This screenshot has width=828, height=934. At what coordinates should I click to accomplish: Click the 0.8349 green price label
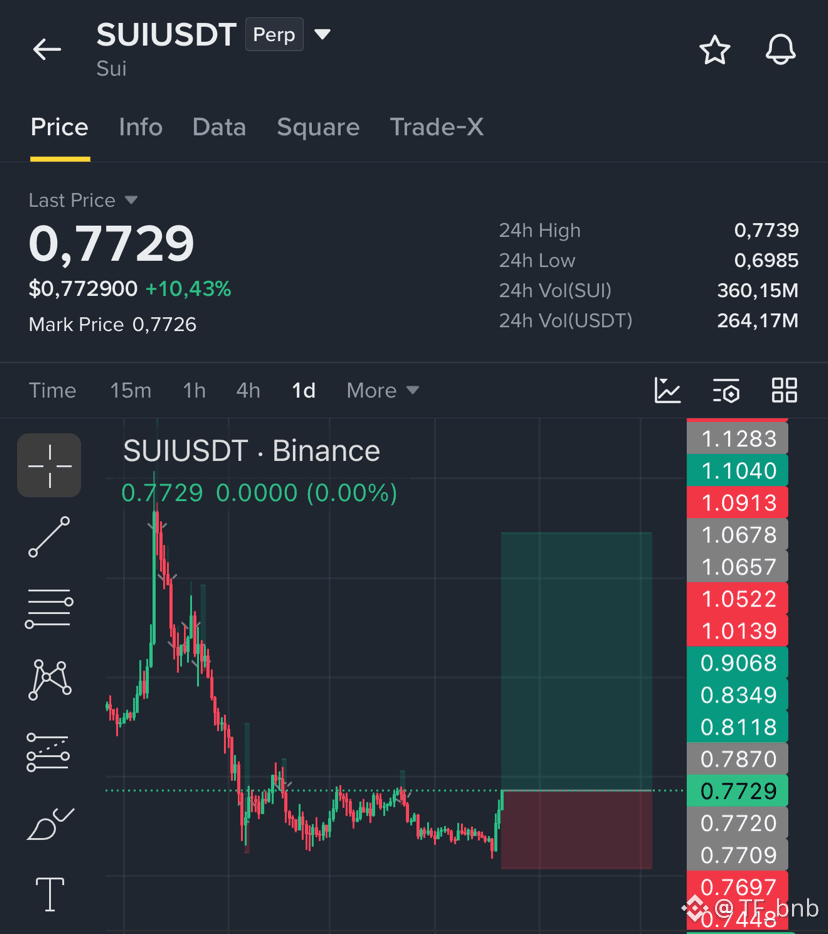click(738, 695)
